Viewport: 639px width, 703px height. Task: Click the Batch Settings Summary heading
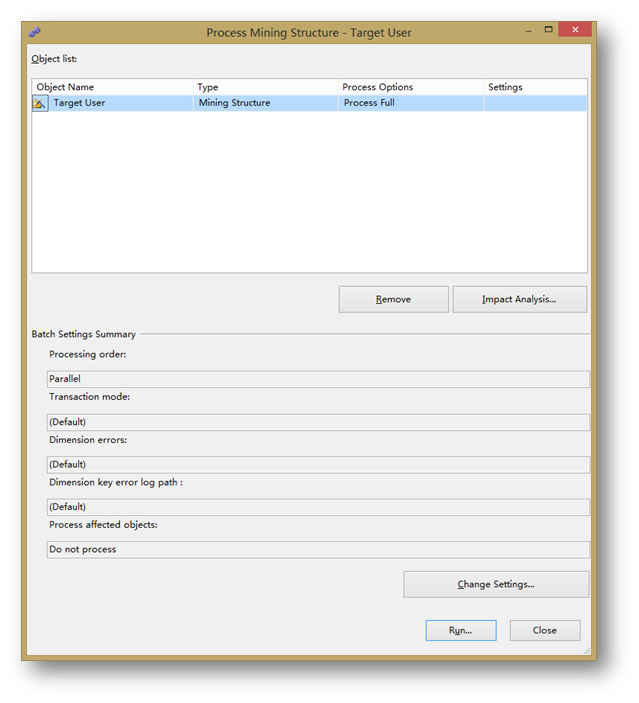[x=83, y=334]
